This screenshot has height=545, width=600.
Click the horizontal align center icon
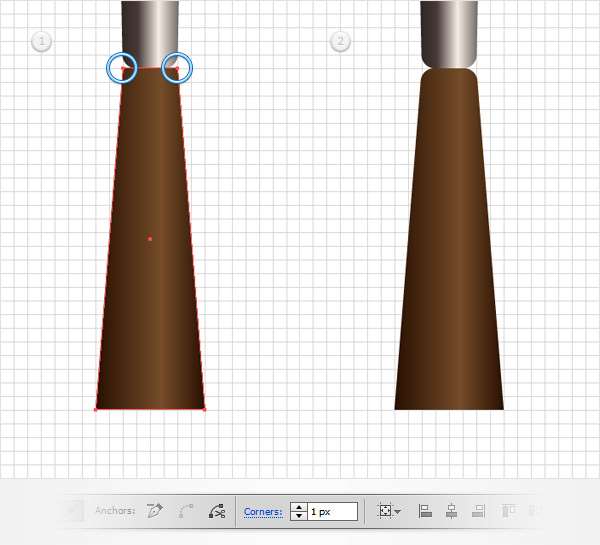coord(452,511)
